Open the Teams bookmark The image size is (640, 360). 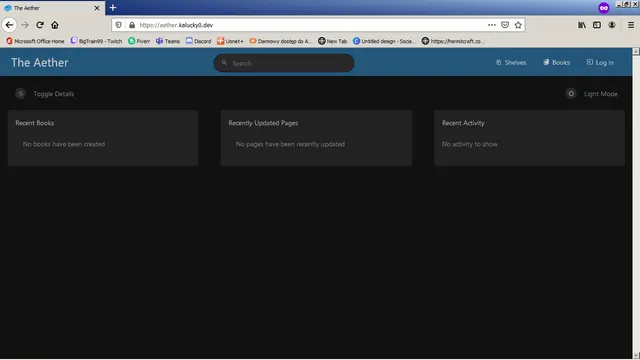[168, 41]
